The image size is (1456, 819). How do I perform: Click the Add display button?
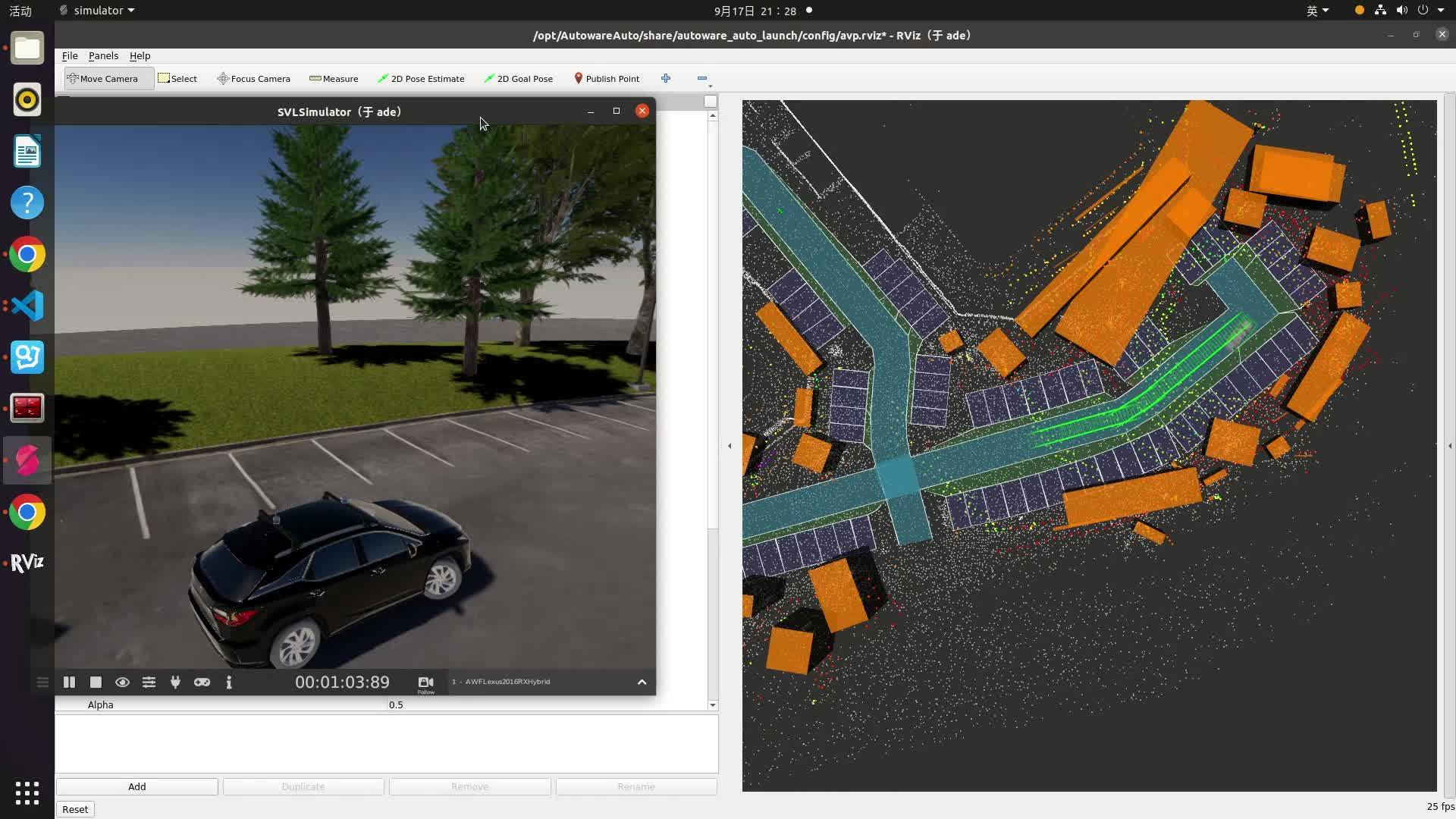click(136, 786)
